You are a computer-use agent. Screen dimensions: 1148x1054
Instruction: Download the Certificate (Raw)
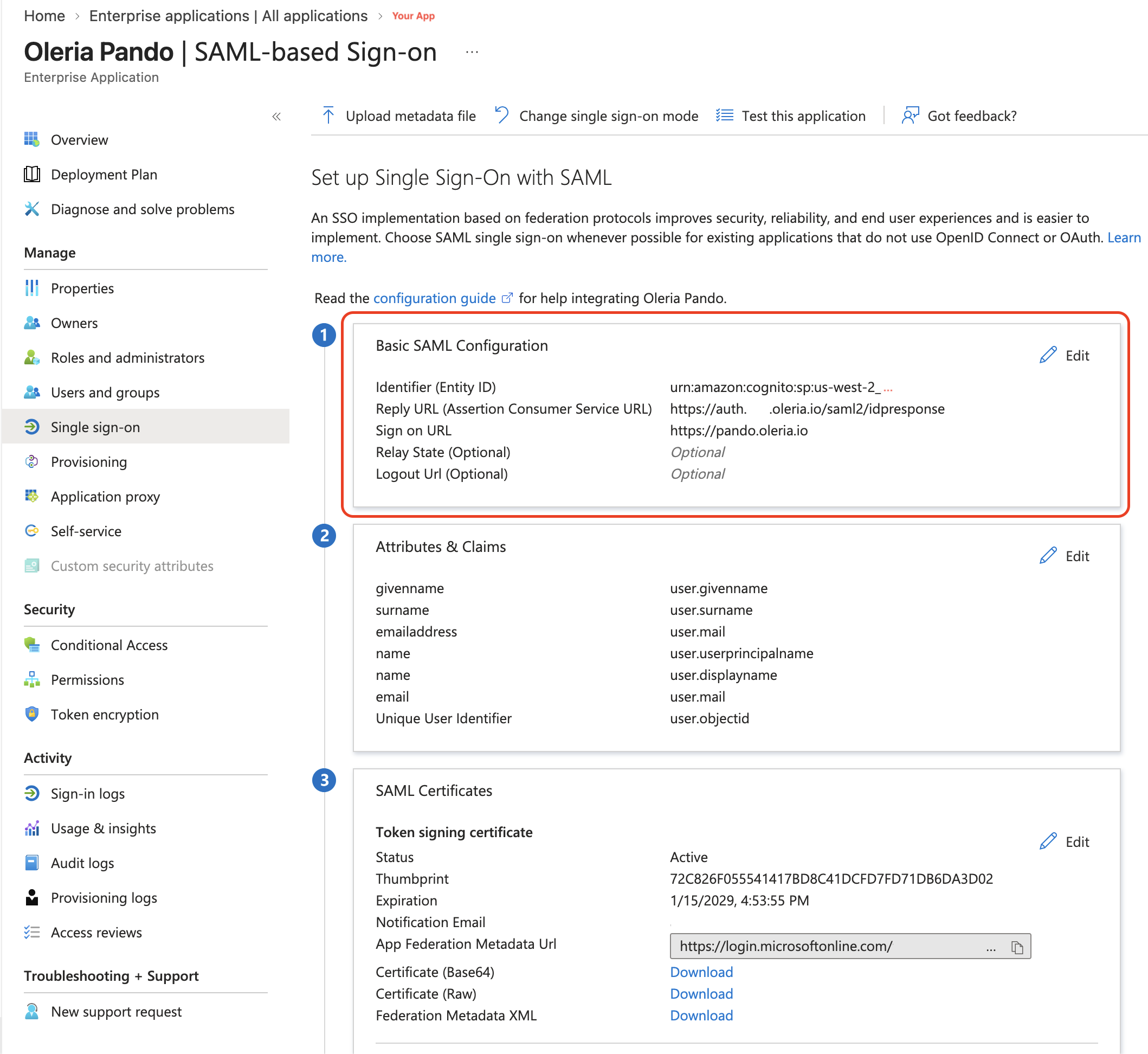[x=701, y=993]
